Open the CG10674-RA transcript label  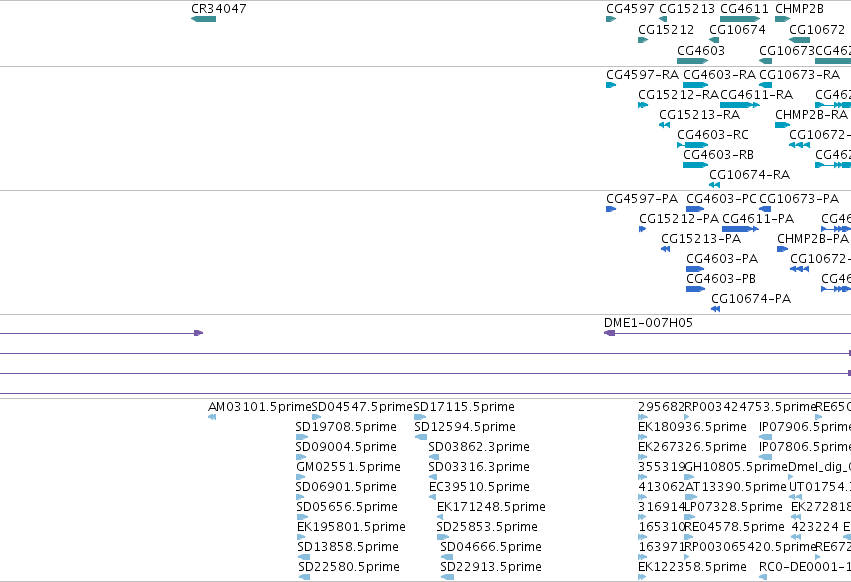point(750,175)
